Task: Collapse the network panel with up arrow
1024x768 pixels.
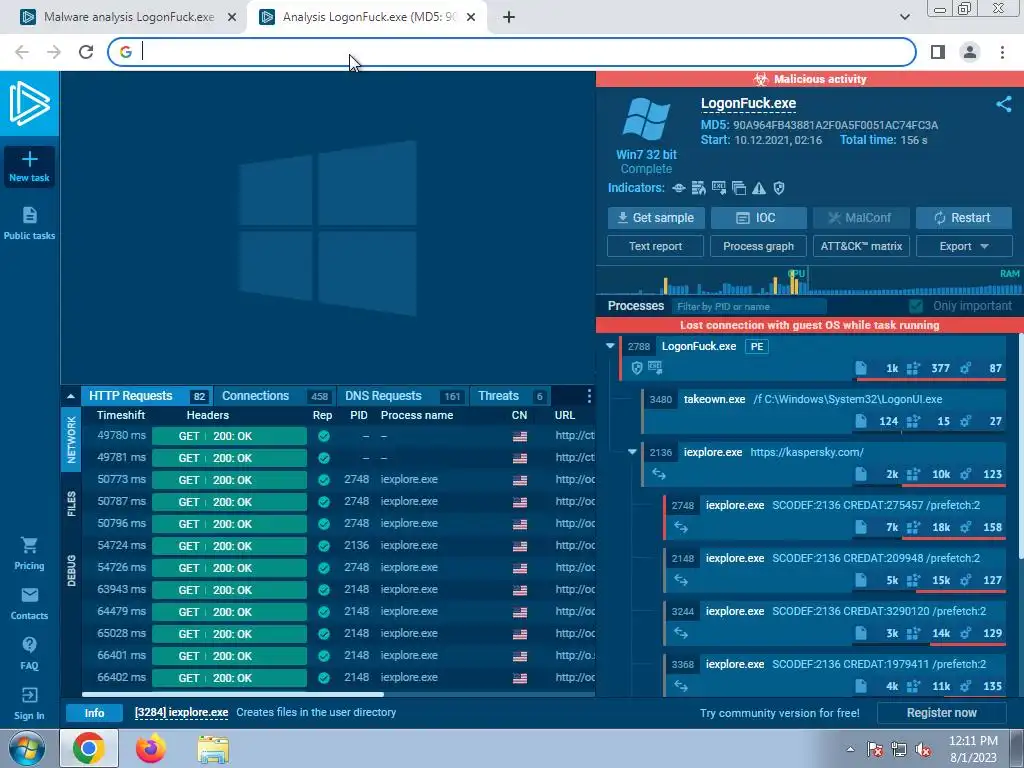Action: tap(71, 396)
